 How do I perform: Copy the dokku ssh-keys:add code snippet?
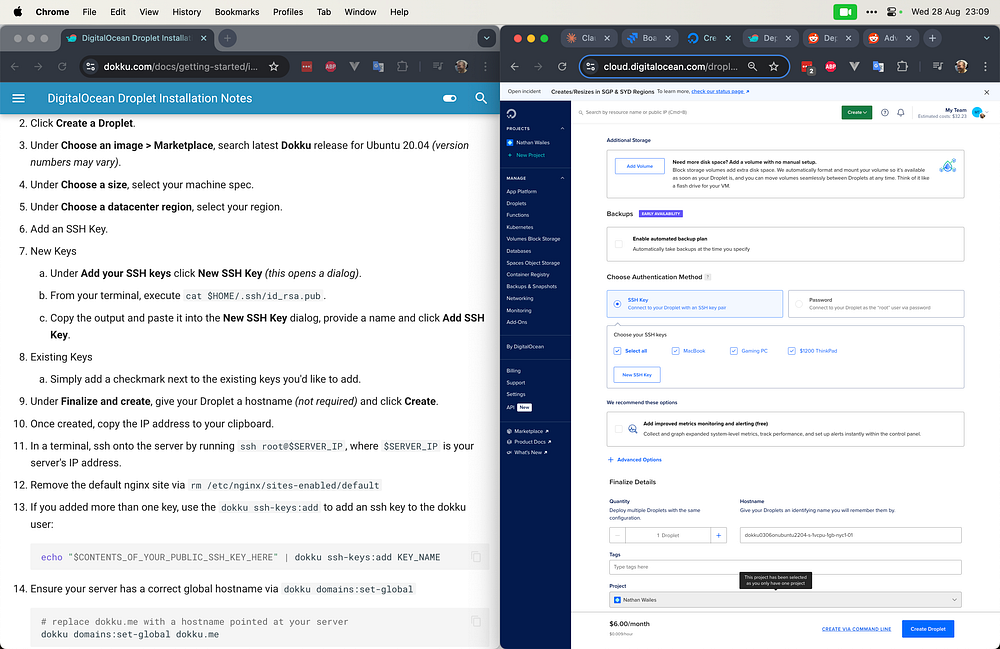(476, 557)
